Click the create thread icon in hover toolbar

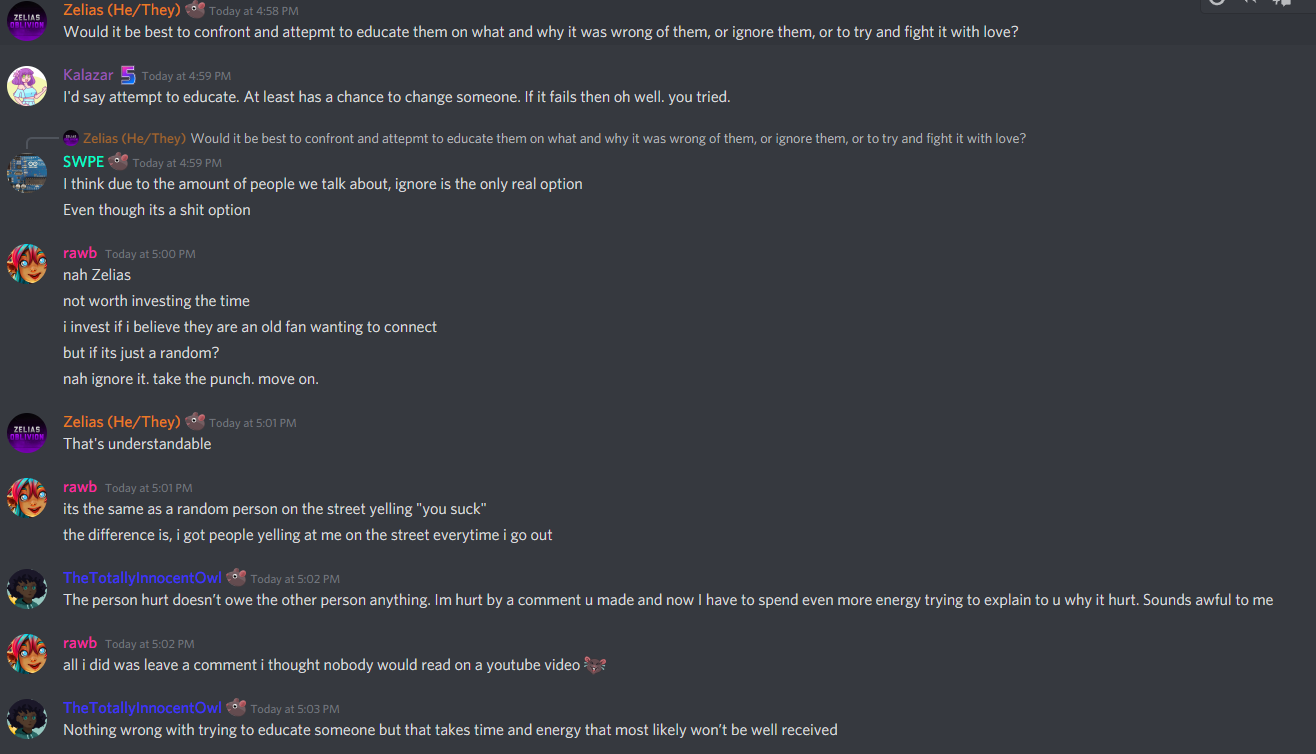point(1282,2)
